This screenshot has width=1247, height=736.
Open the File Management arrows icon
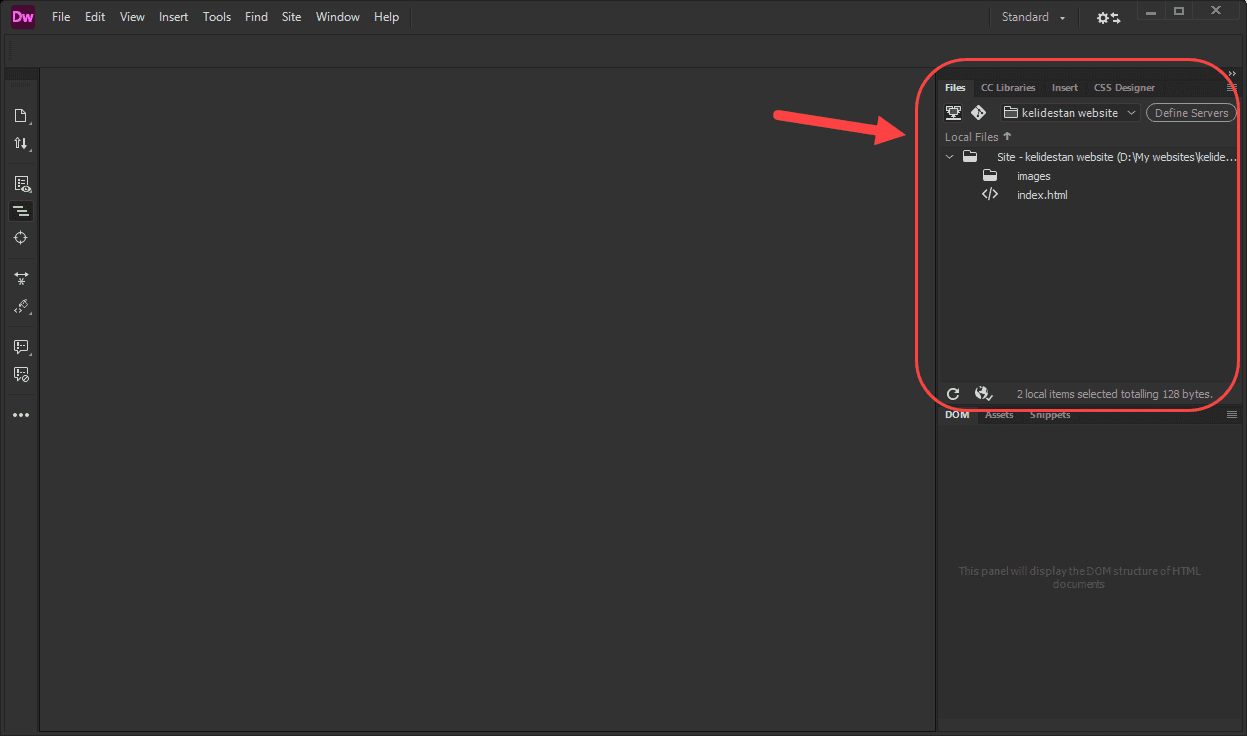(x=21, y=144)
